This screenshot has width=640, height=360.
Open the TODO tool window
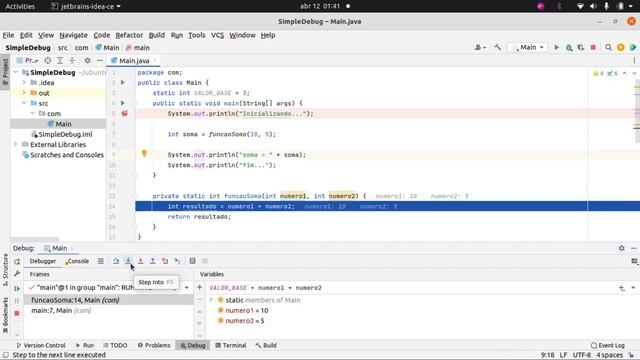click(116, 345)
